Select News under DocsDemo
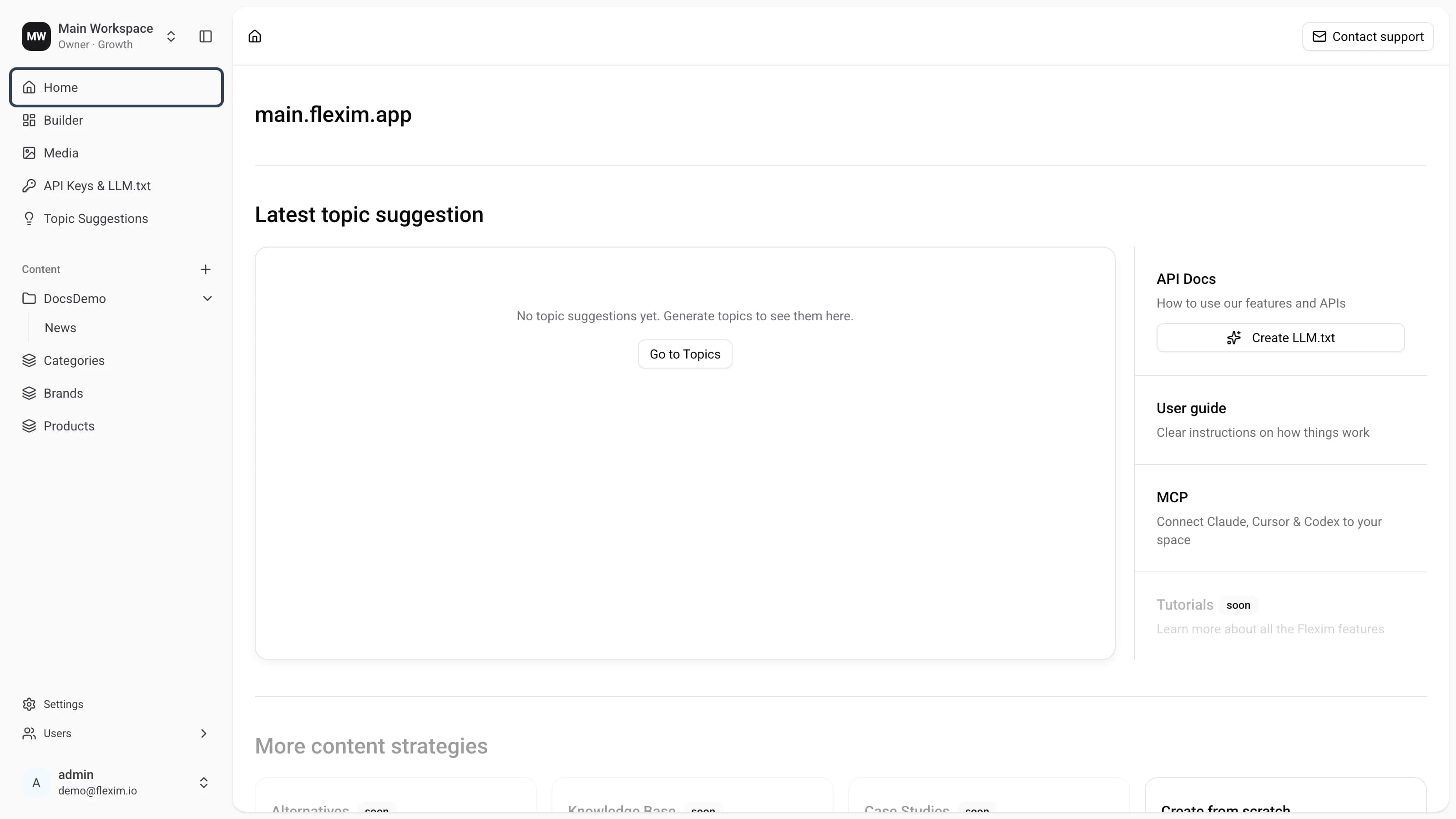Screen dimensions: 1456x819 [61, 328]
